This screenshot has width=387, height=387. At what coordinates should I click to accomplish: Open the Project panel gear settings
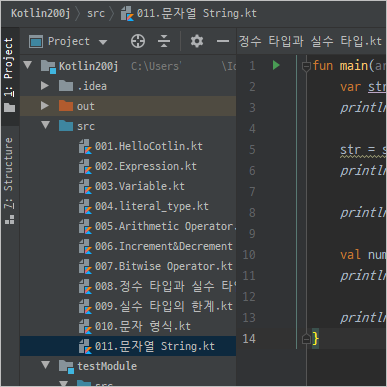pyautogui.click(x=197, y=41)
